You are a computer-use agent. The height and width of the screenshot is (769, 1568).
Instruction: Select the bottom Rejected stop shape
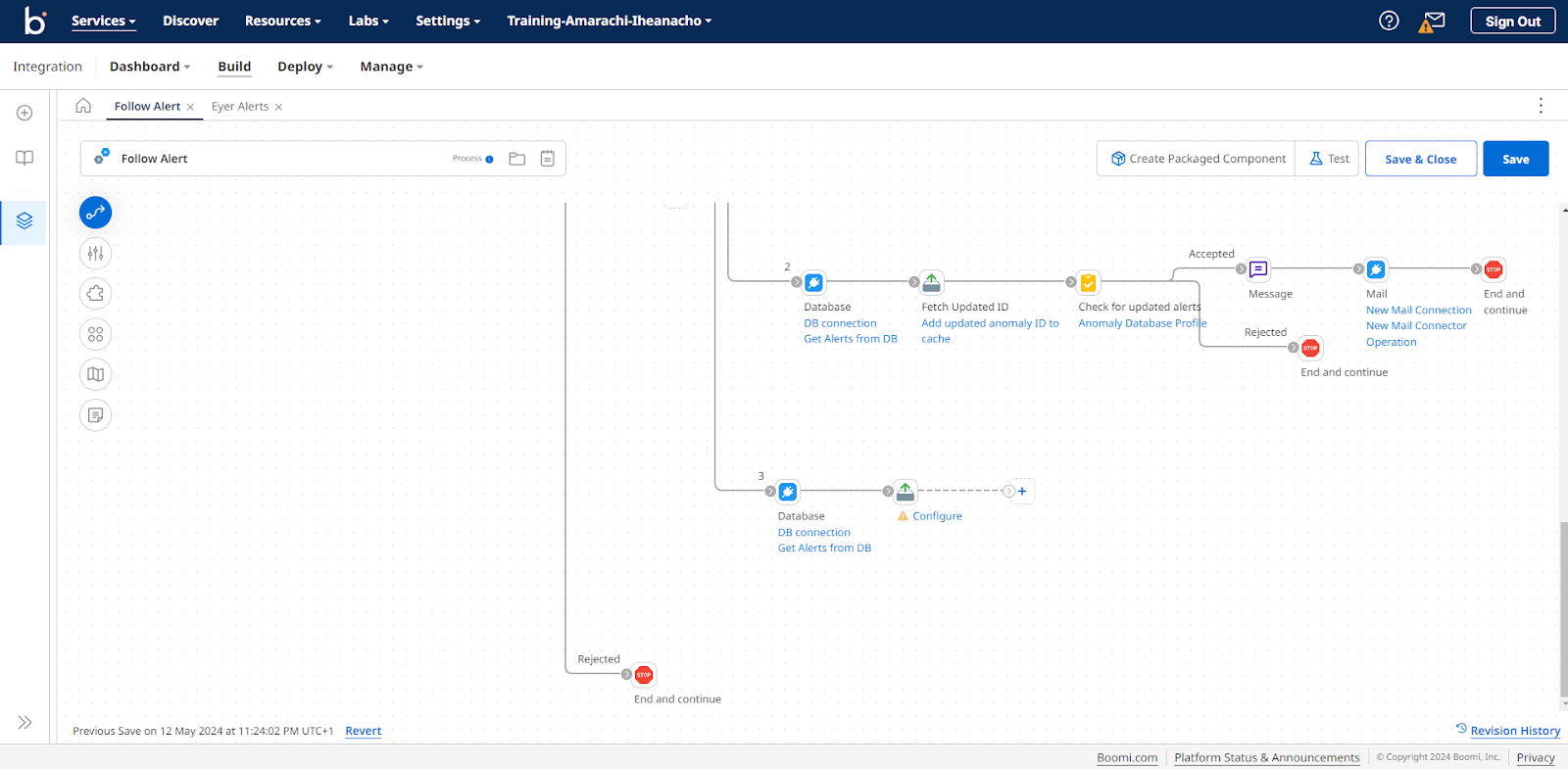coord(644,675)
